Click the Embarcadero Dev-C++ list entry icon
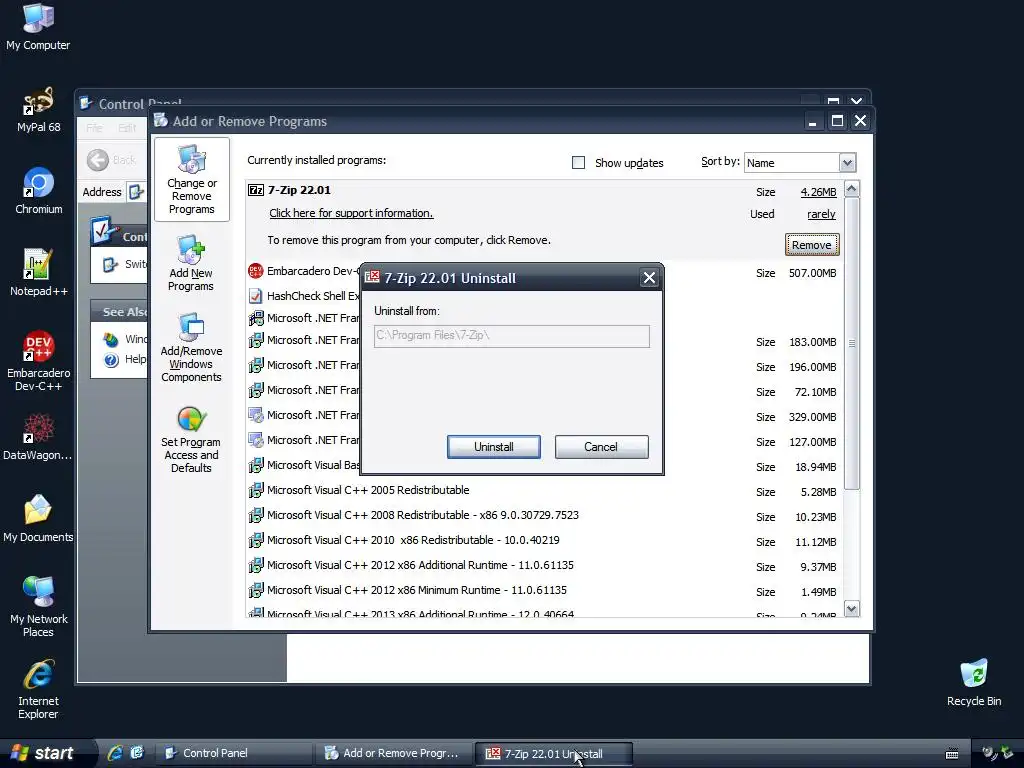Viewport: 1024px width, 768px height. point(255,270)
